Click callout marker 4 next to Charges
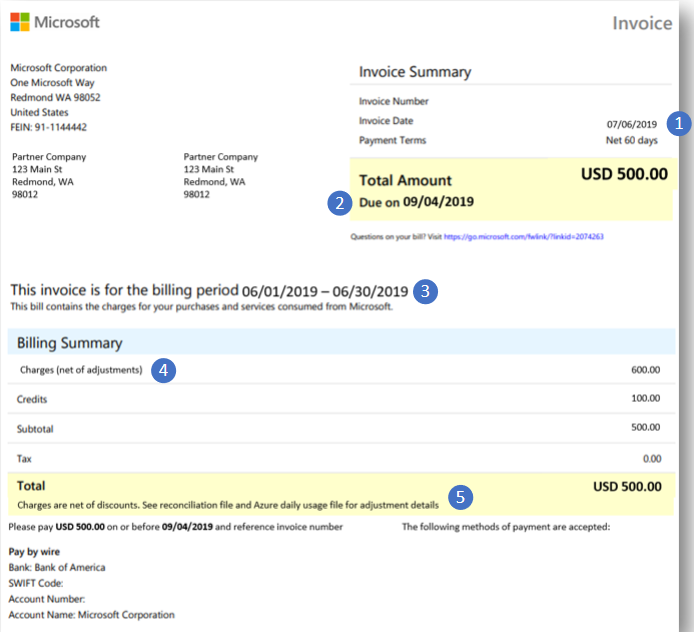This screenshot has height=632, width=694. point(164,370)
